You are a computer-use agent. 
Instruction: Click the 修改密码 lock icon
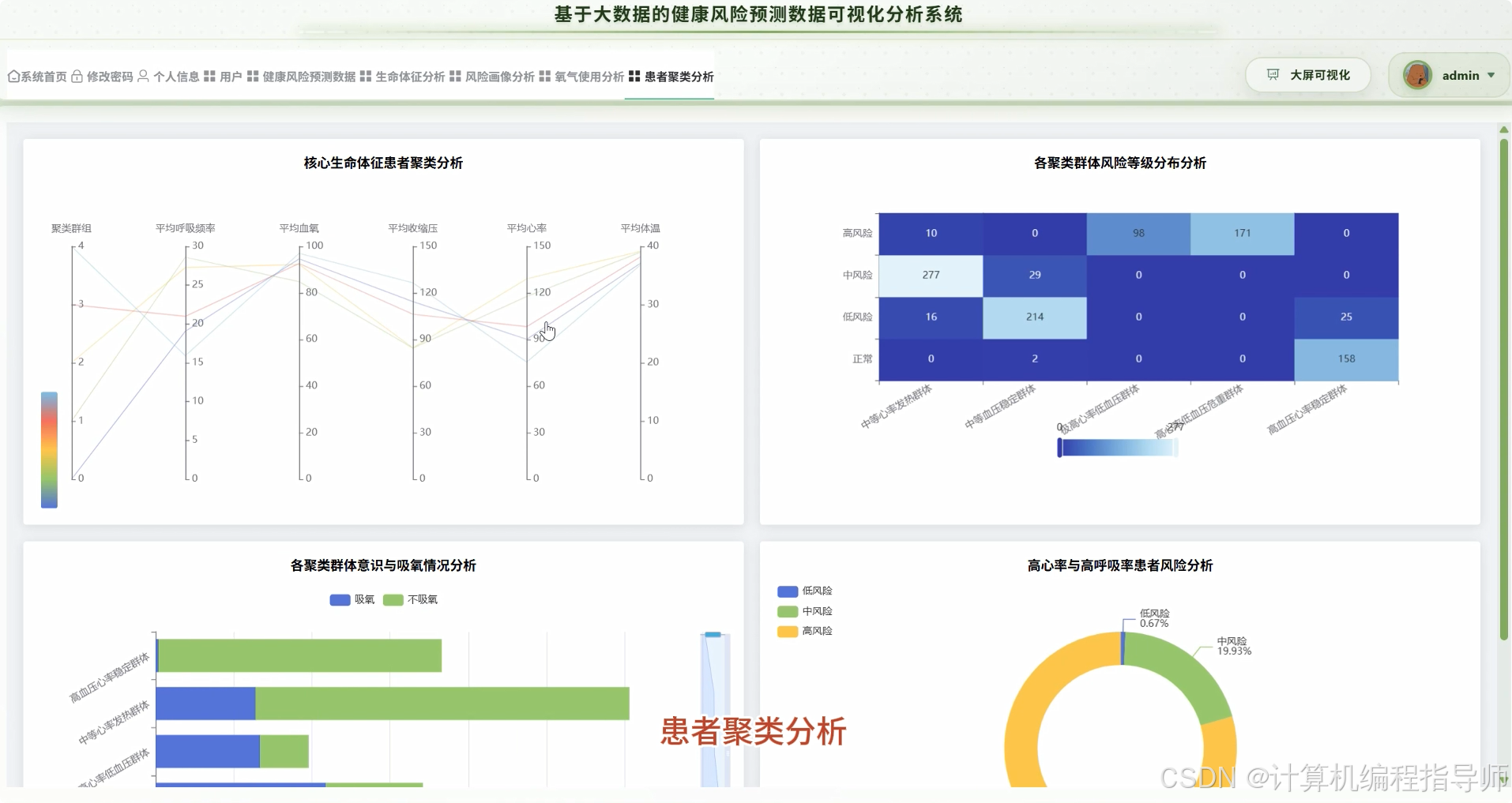77,76
